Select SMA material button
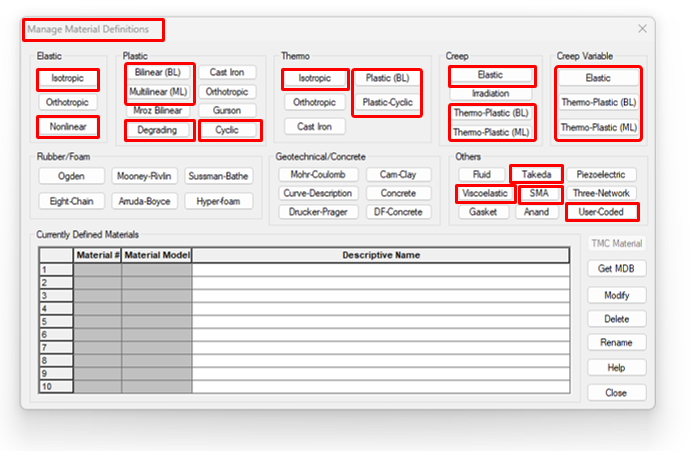The image size is (697, 456). point(539,194)
